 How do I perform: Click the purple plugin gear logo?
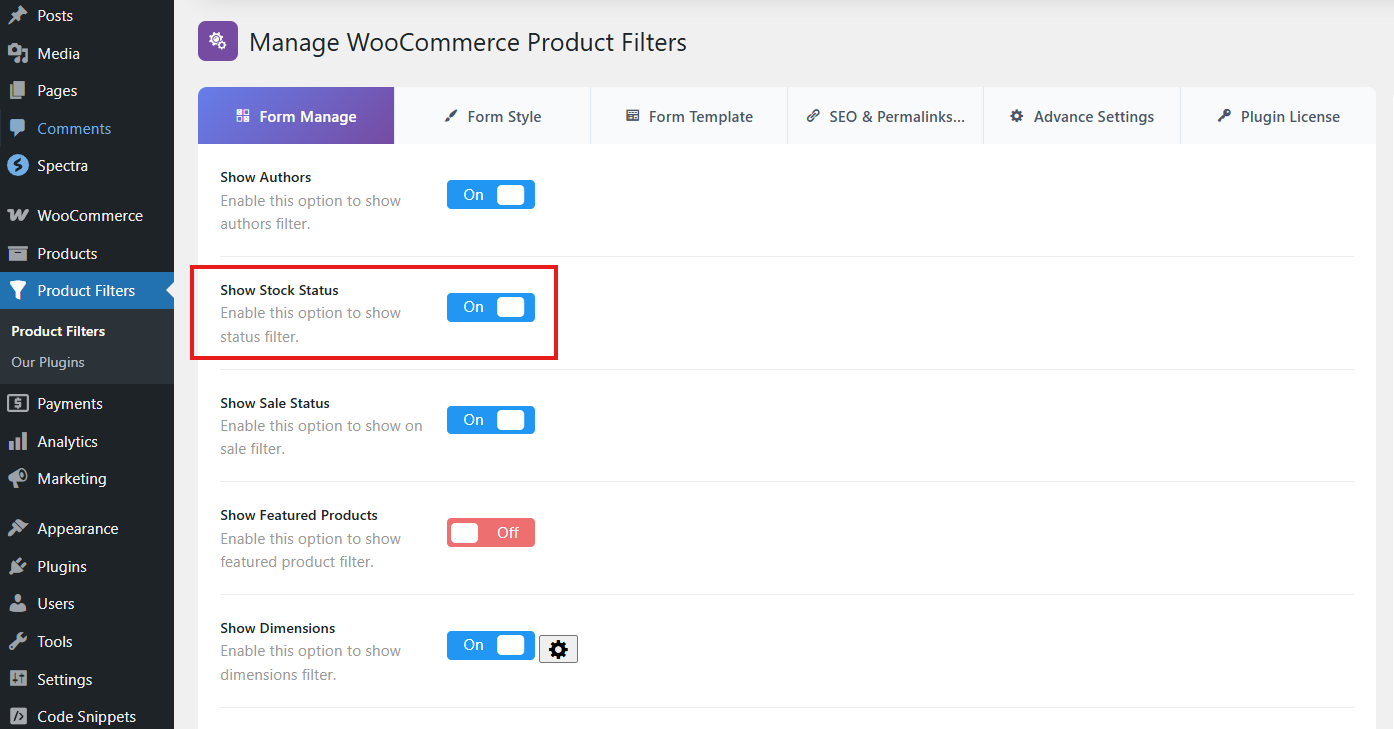click(x=218, y=41)
